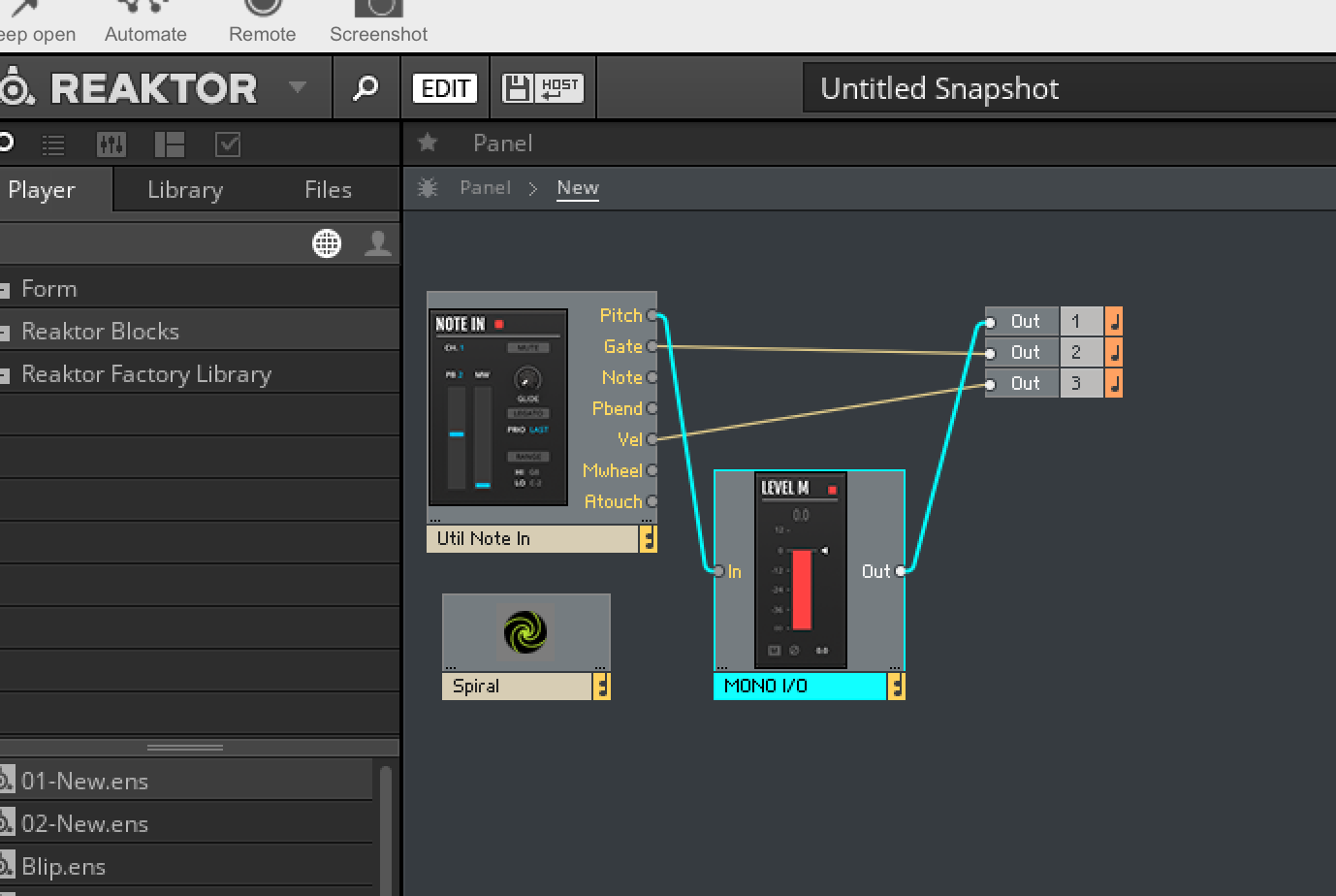
Task: Click the Vel output port
Action: [x=652, y=439]
